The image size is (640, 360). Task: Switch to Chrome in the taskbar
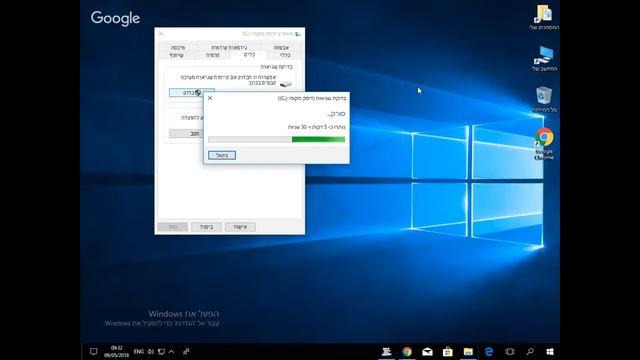(407, 351)
